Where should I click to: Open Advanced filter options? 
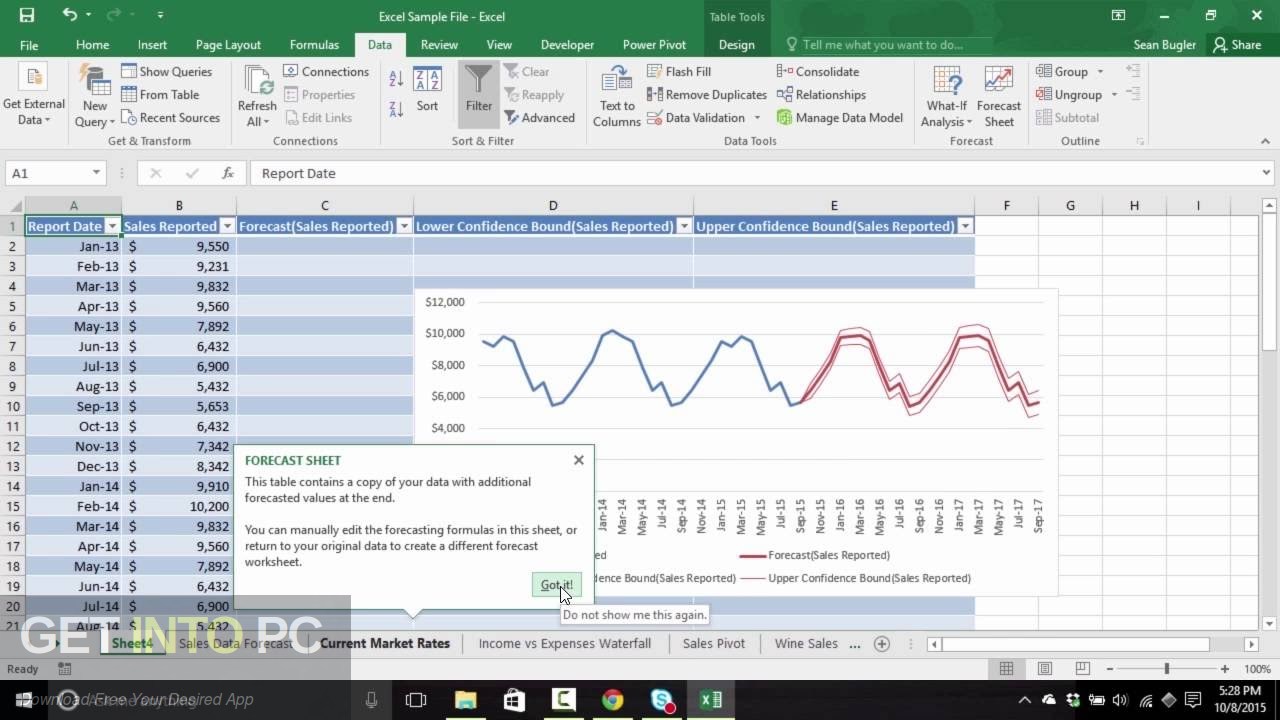(540, 117)
